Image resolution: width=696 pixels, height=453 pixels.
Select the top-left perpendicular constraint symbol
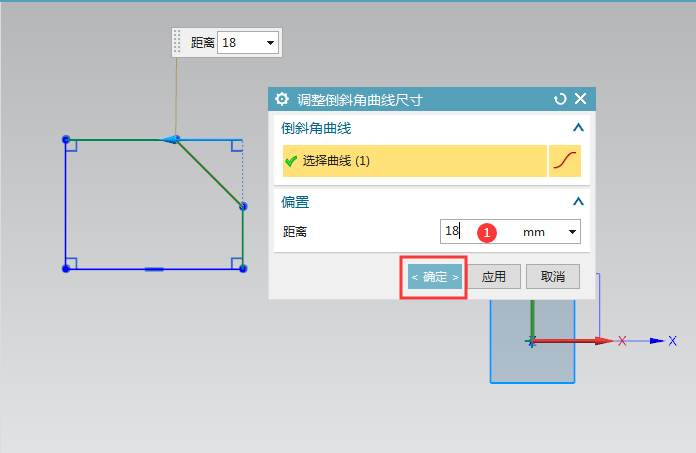[71, 146]
